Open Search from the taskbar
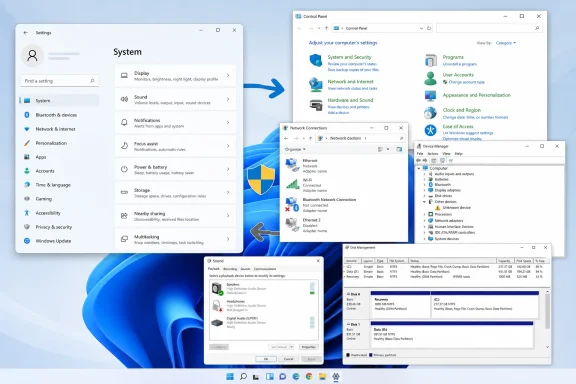This screenshot has height=384, width=576. [x=243, y=376]
